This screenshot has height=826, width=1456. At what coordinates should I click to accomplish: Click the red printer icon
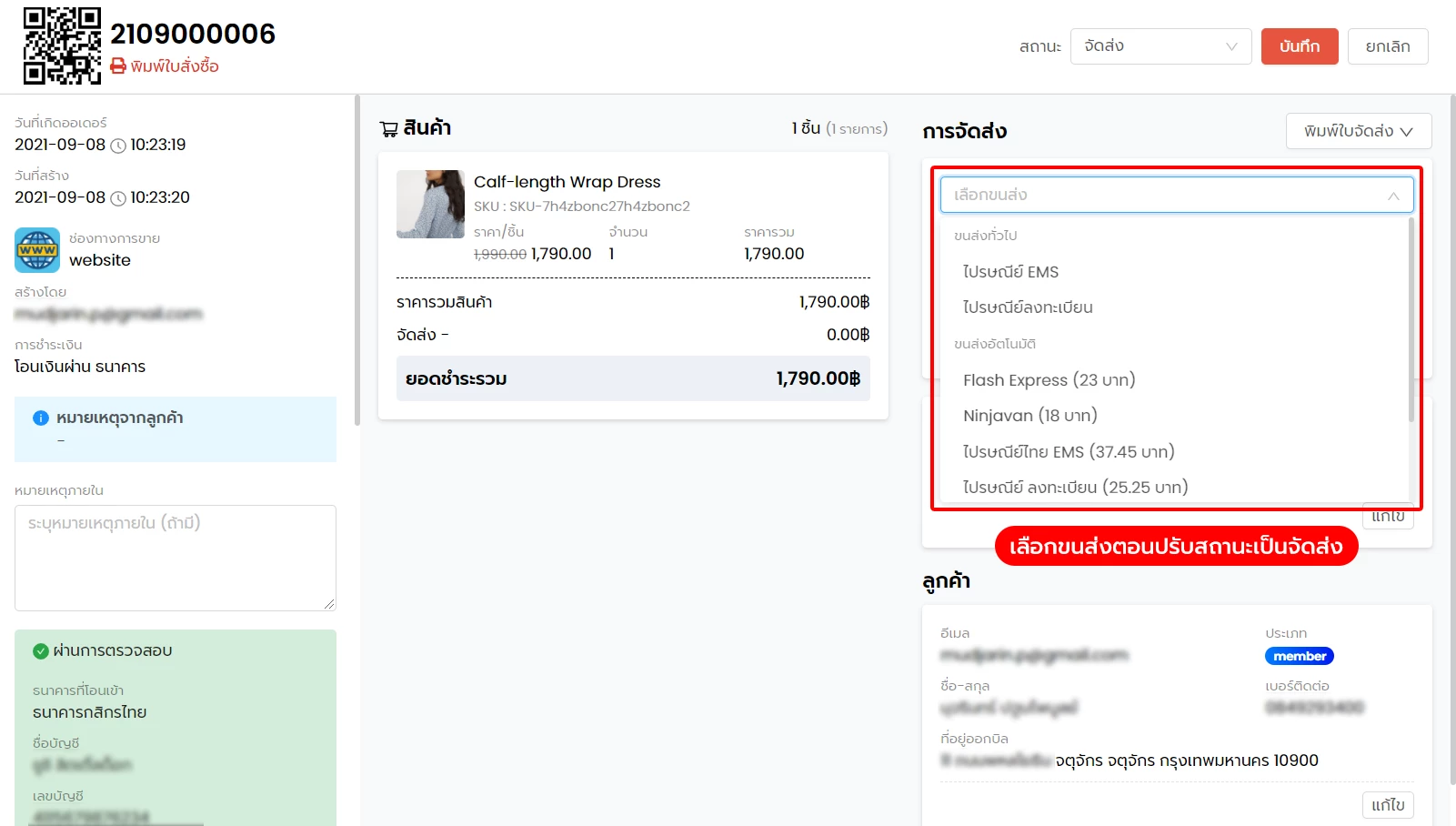coord(118,66)
